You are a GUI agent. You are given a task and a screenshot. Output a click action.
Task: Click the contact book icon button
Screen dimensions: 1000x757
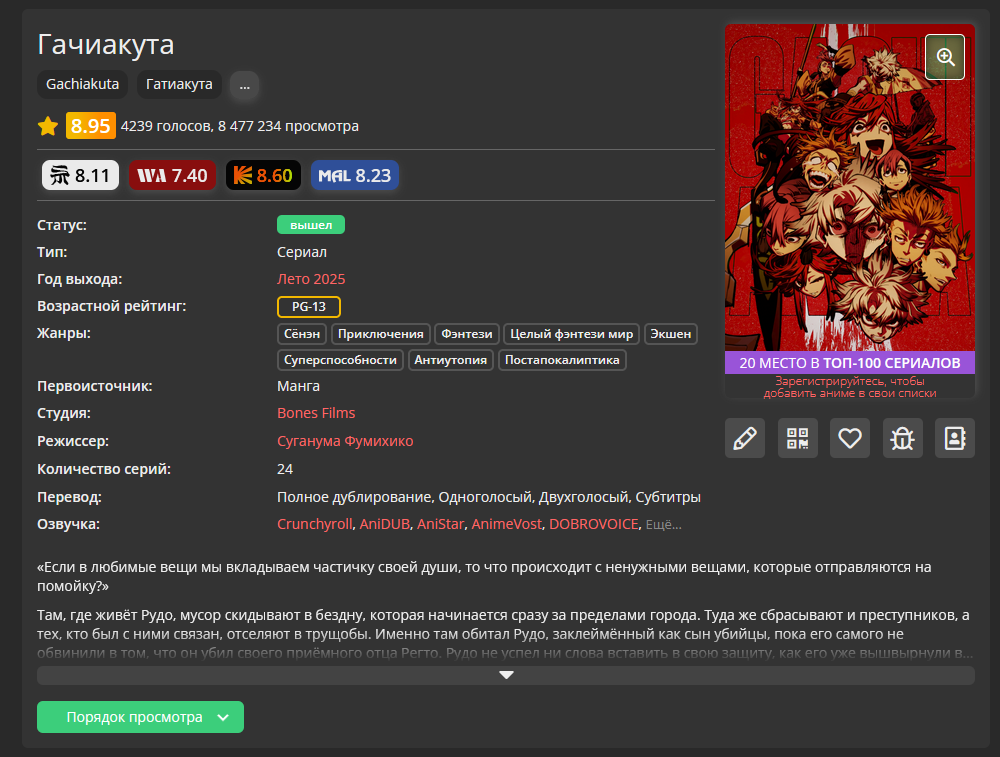pos(954,438)
